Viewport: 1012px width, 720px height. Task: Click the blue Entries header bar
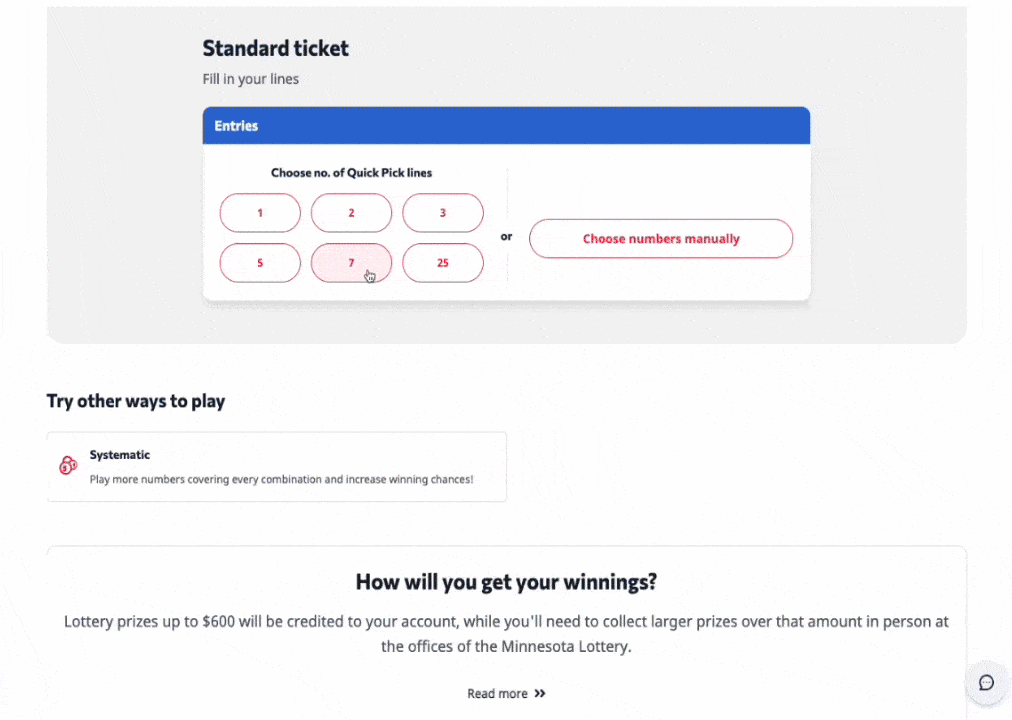[506, 127]
